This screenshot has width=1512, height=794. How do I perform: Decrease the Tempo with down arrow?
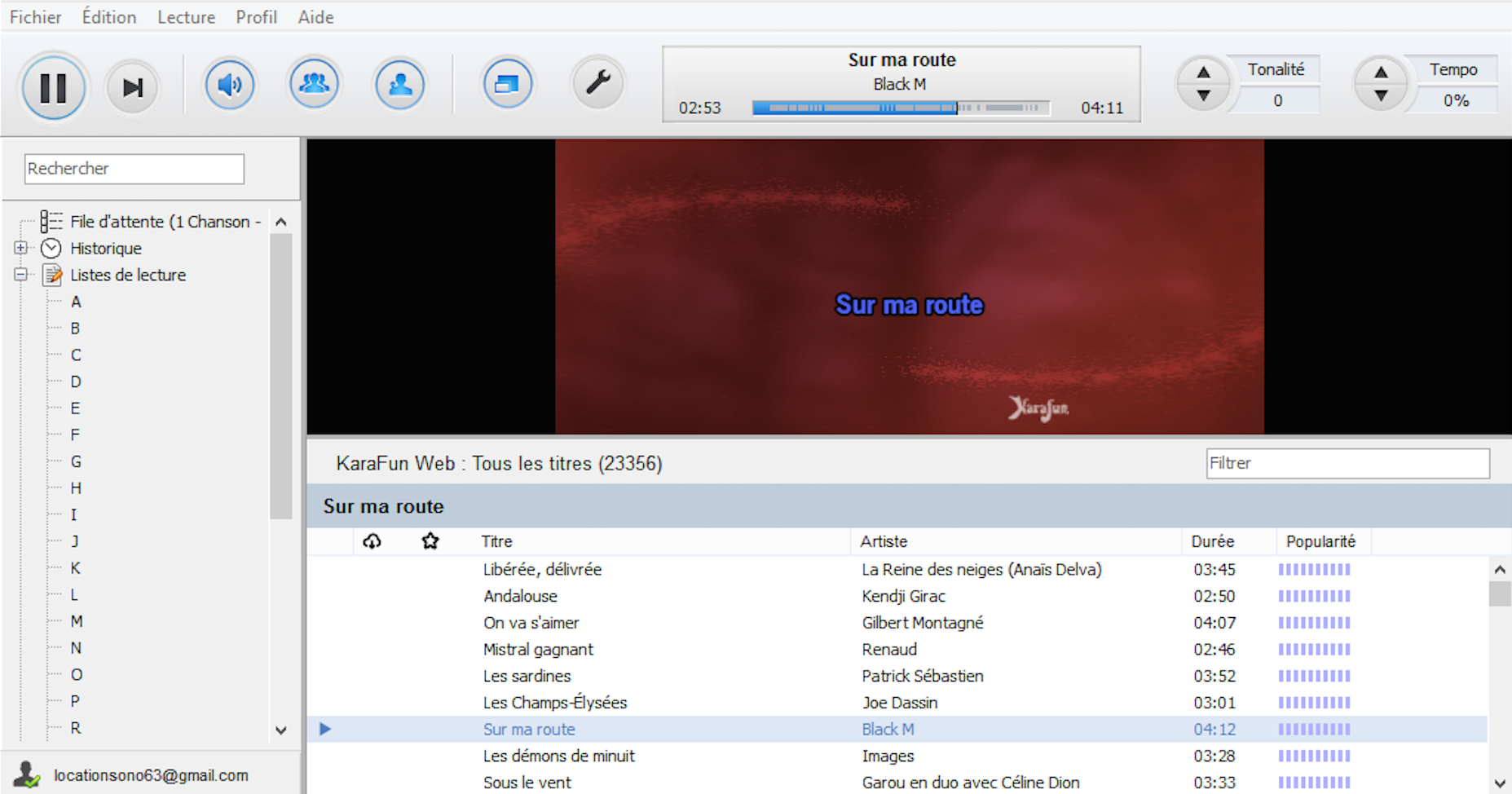click(x=1381, y=96)
